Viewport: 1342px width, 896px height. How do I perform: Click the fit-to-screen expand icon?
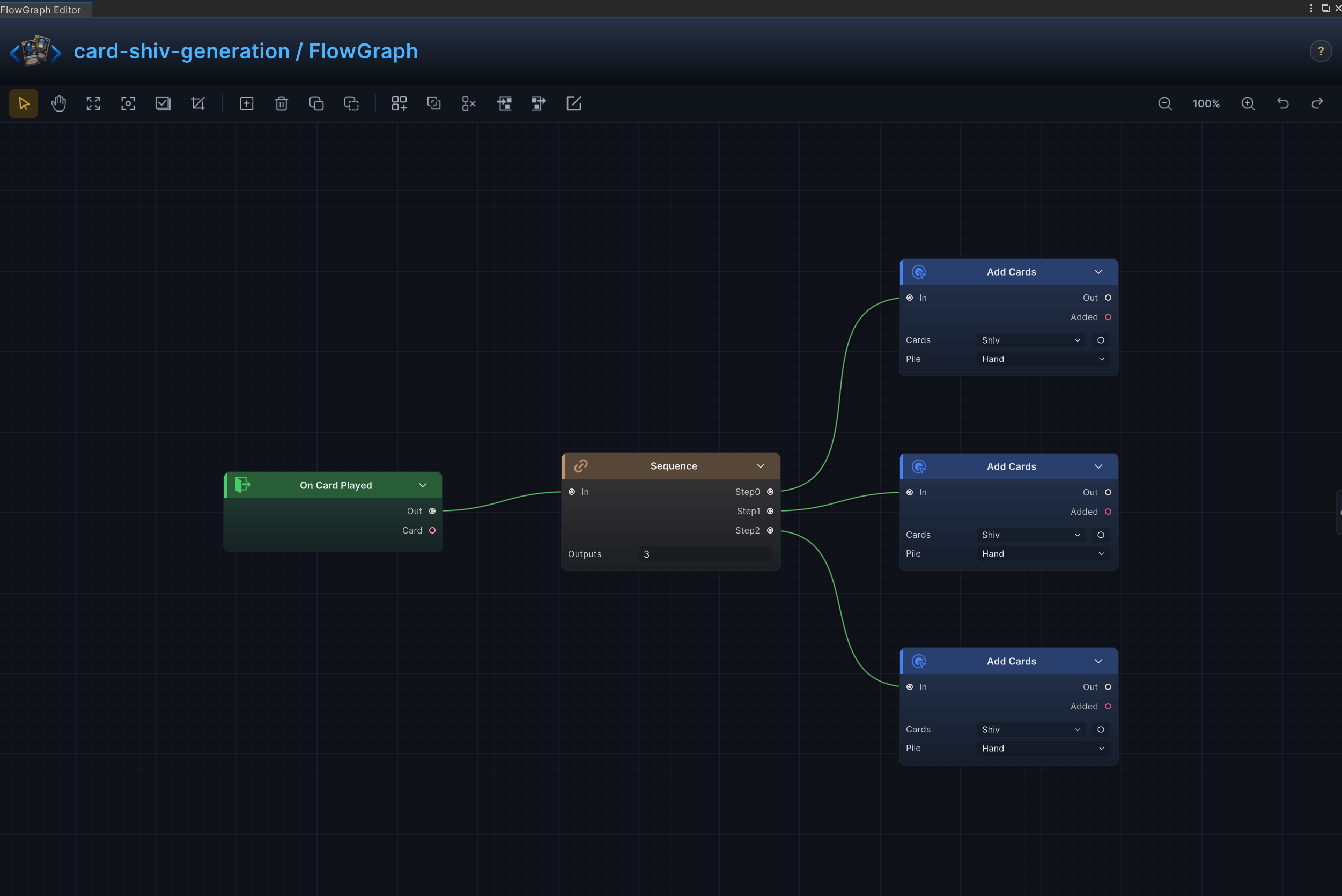tap(93, 103)
